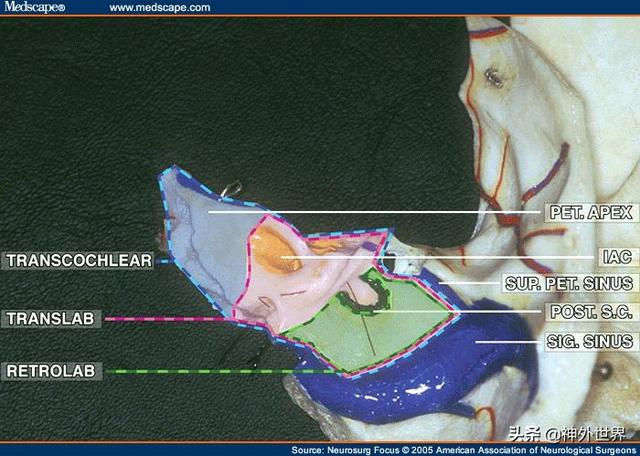Click the IAC annotation label

point(617,257)
